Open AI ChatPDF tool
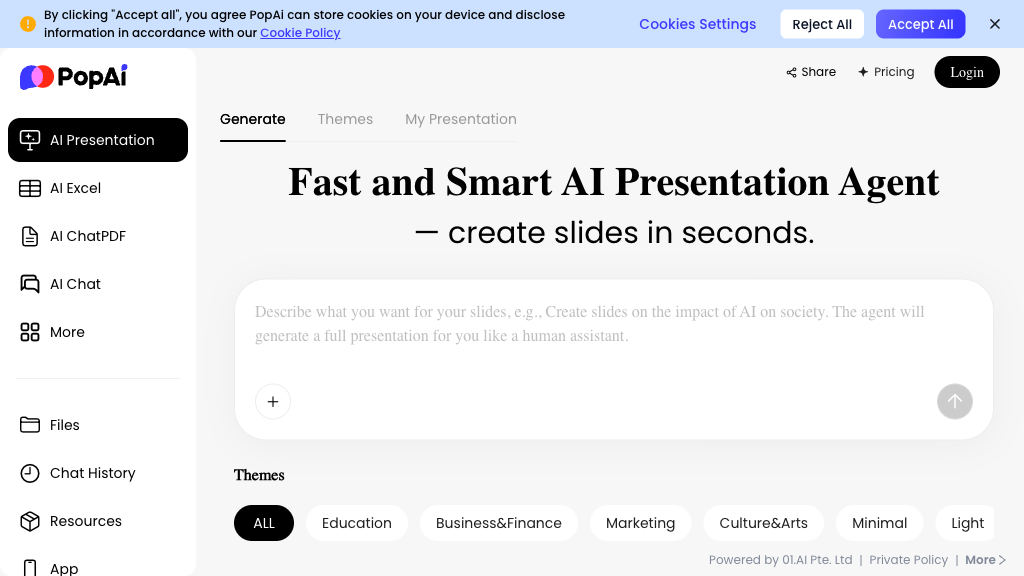Image resolution: width=1024 pixels, height=576 pixels. [x=87, y=236]
